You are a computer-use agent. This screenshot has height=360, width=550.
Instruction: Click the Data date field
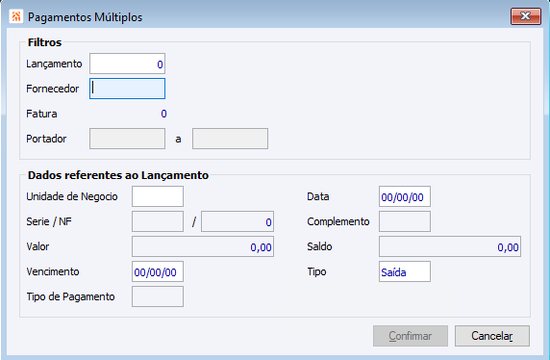[405, 196]
